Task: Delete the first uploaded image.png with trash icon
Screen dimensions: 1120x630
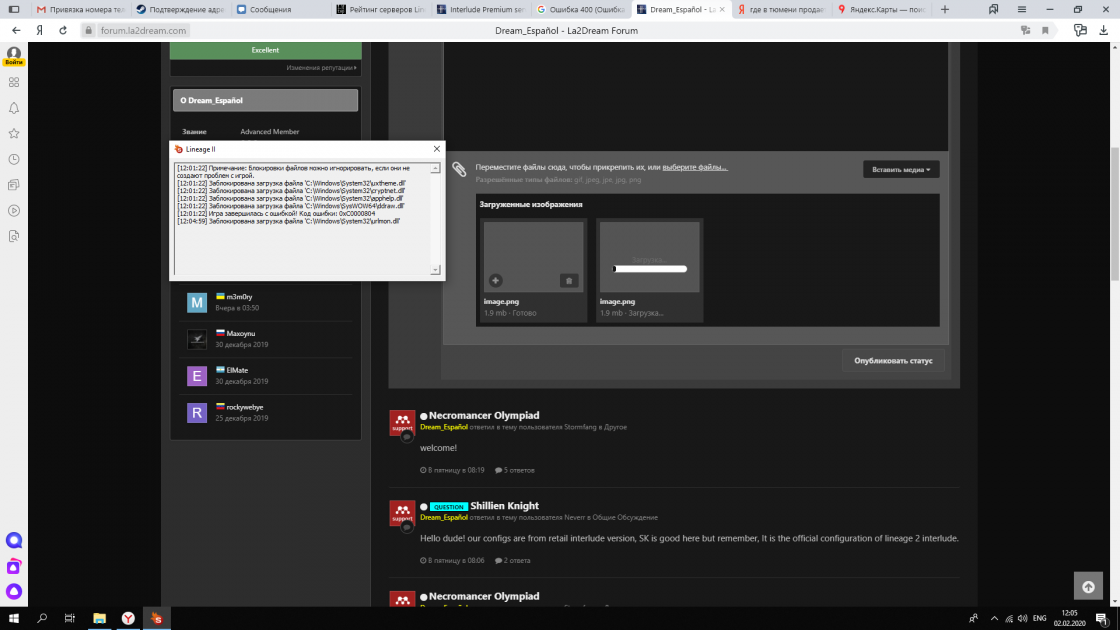Action: [568, 281]
